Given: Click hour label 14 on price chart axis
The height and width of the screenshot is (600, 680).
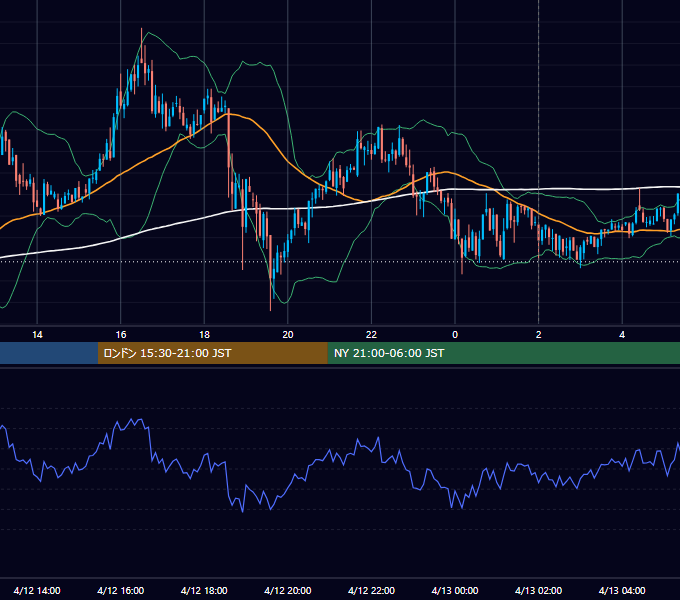Looking at the screenshot, I should tap(37, 335).
